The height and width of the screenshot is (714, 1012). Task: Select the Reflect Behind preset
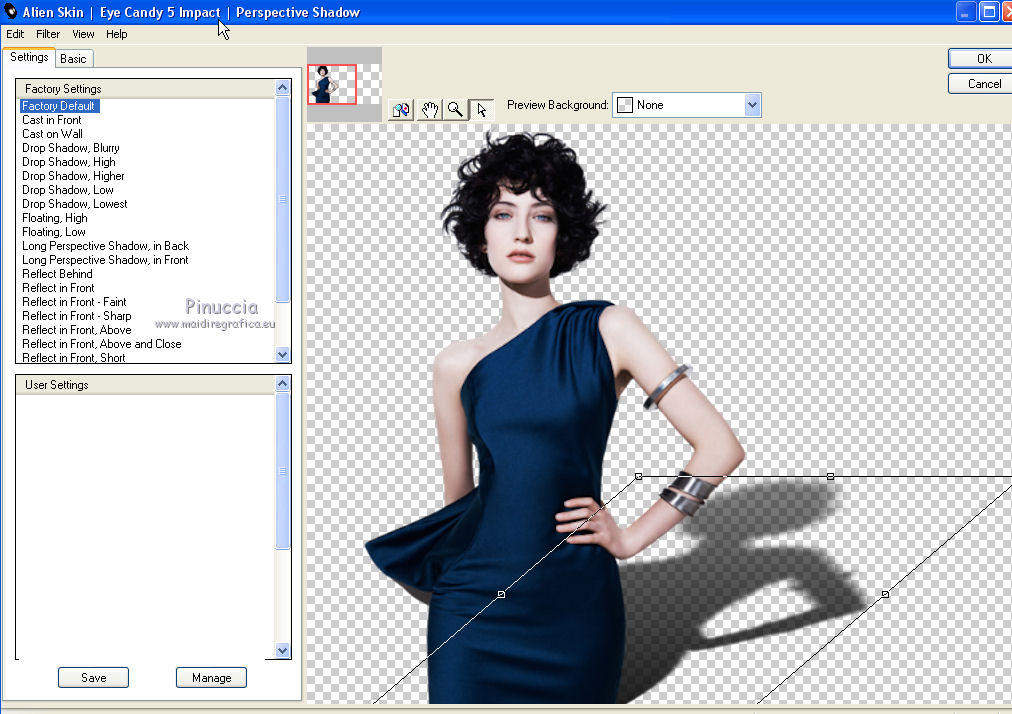(x=57, y=274)
